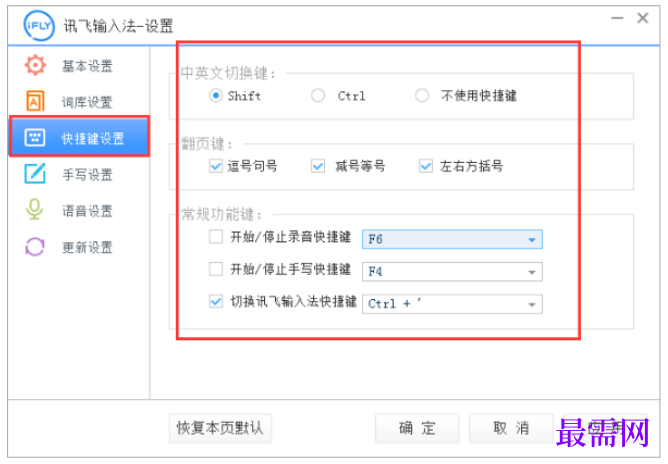Click the 手写设置 pencil icon
668x464 pixels.
click(x=35, y=174)
